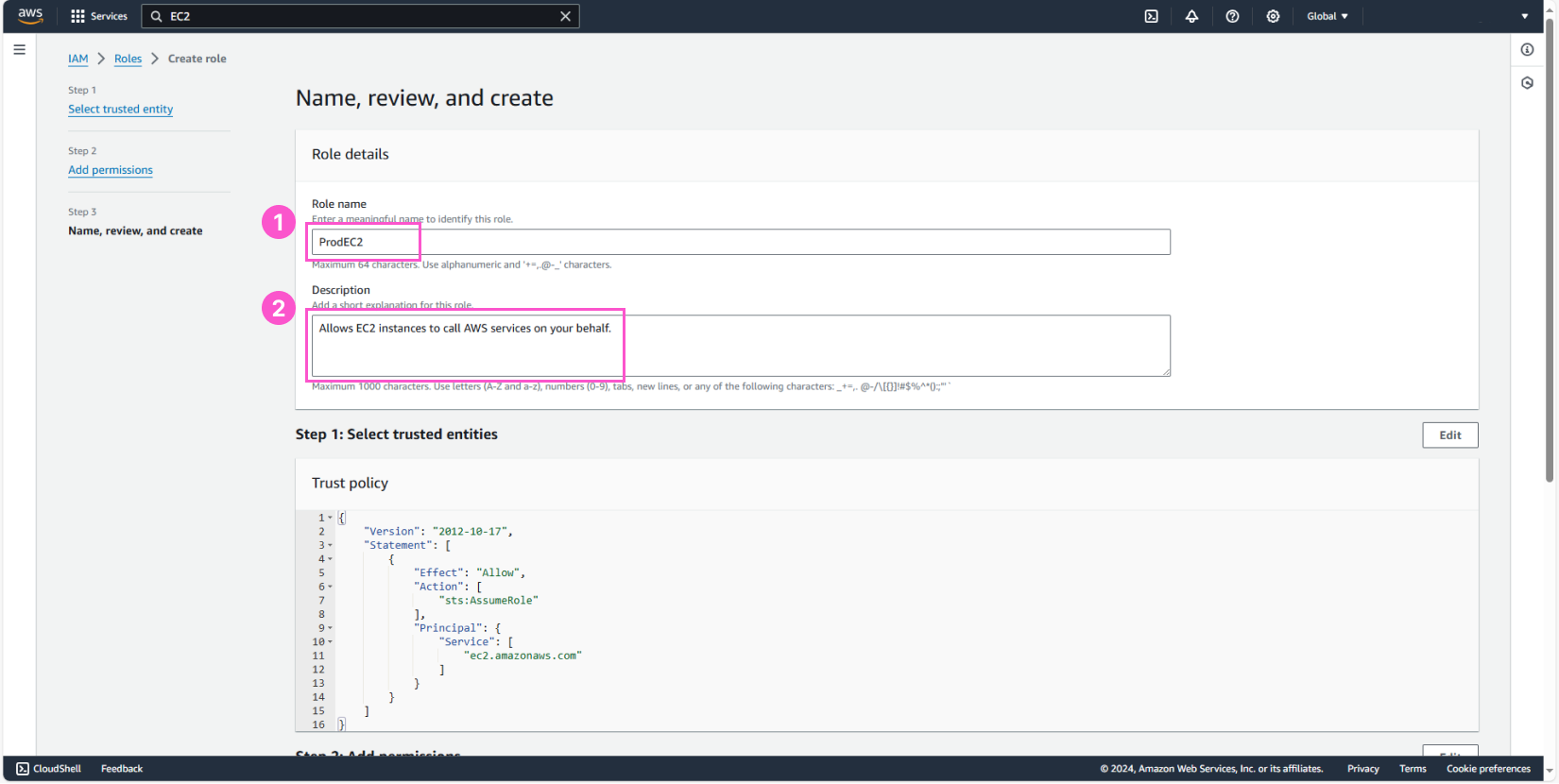Clear the EC2 search text
The image size is (1559, 784).
(565, 16)
